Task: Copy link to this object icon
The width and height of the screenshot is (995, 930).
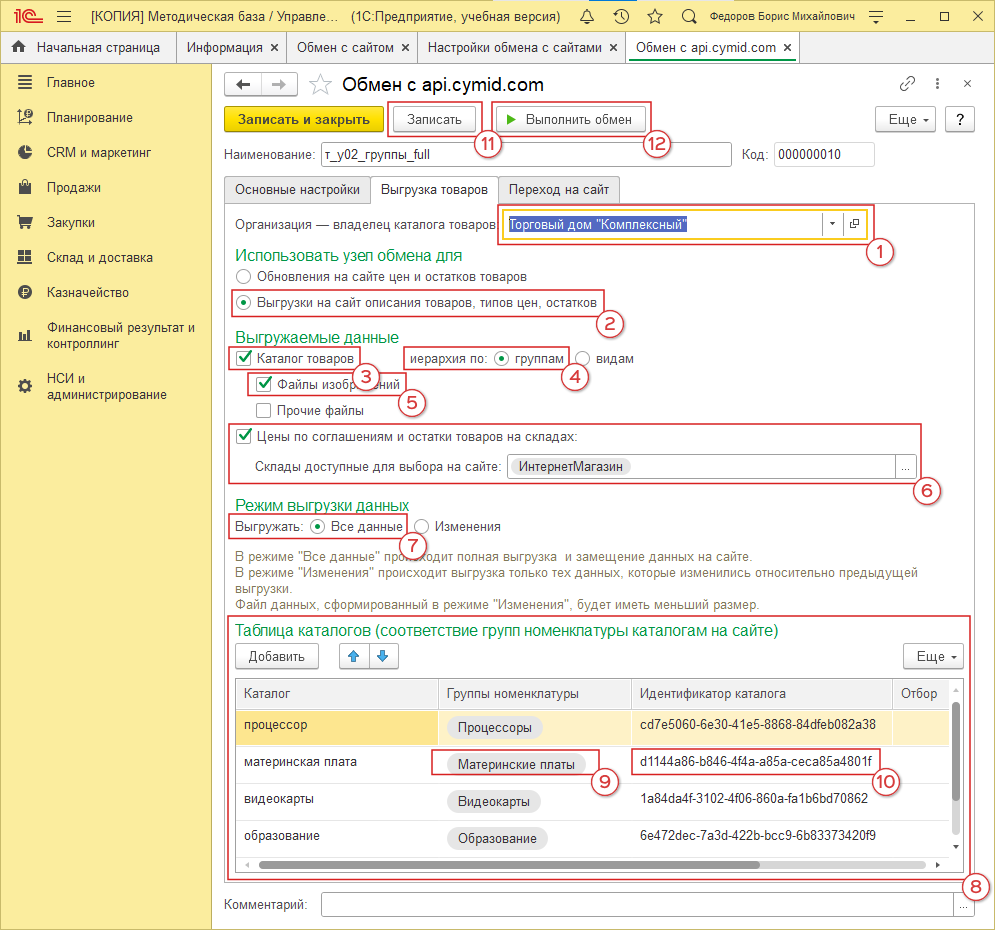Action: click(x=908, y=84)
